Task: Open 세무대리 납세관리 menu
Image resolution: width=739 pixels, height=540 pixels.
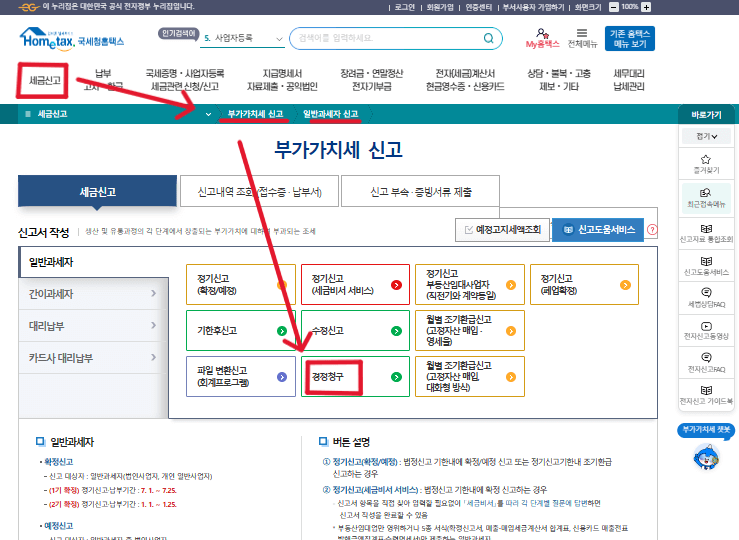Action: click(628, 80)
